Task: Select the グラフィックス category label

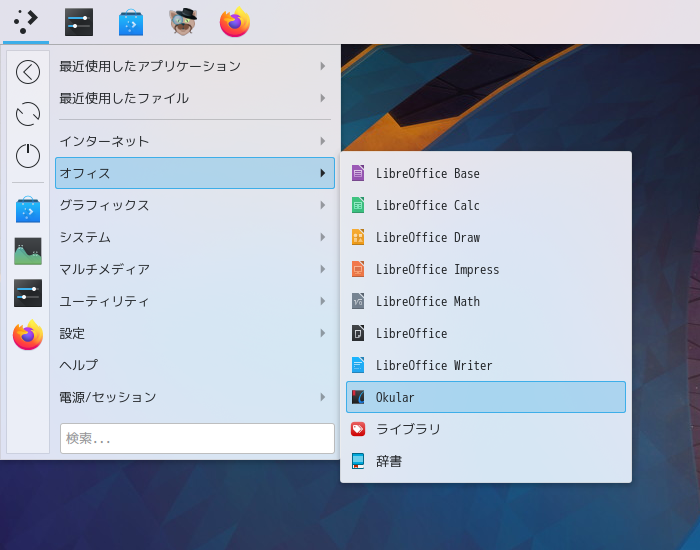Action: [104, 205]
